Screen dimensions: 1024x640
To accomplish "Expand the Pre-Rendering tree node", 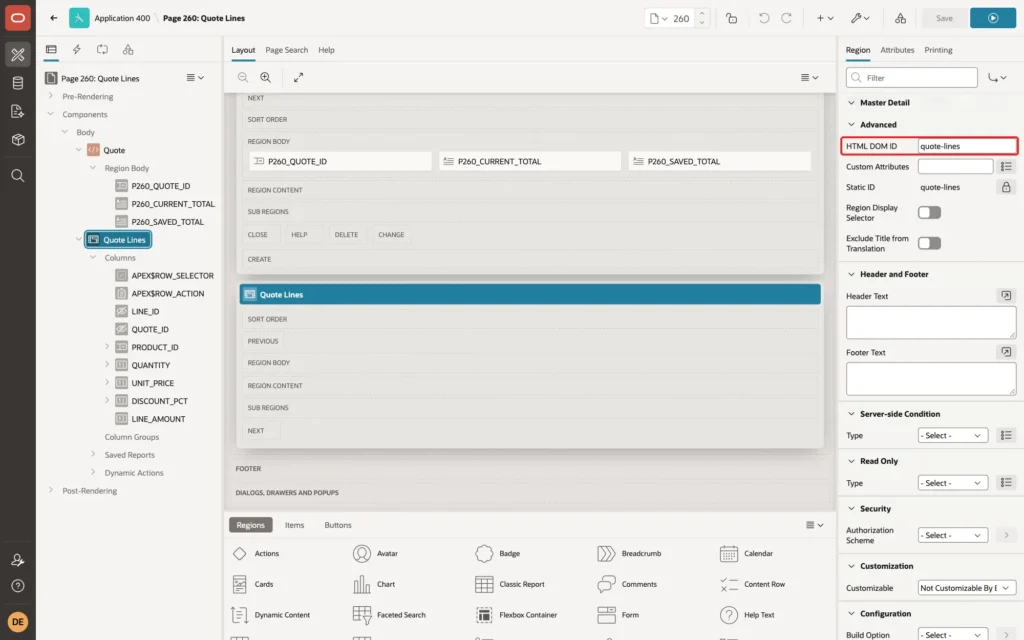I will point(50,96).
